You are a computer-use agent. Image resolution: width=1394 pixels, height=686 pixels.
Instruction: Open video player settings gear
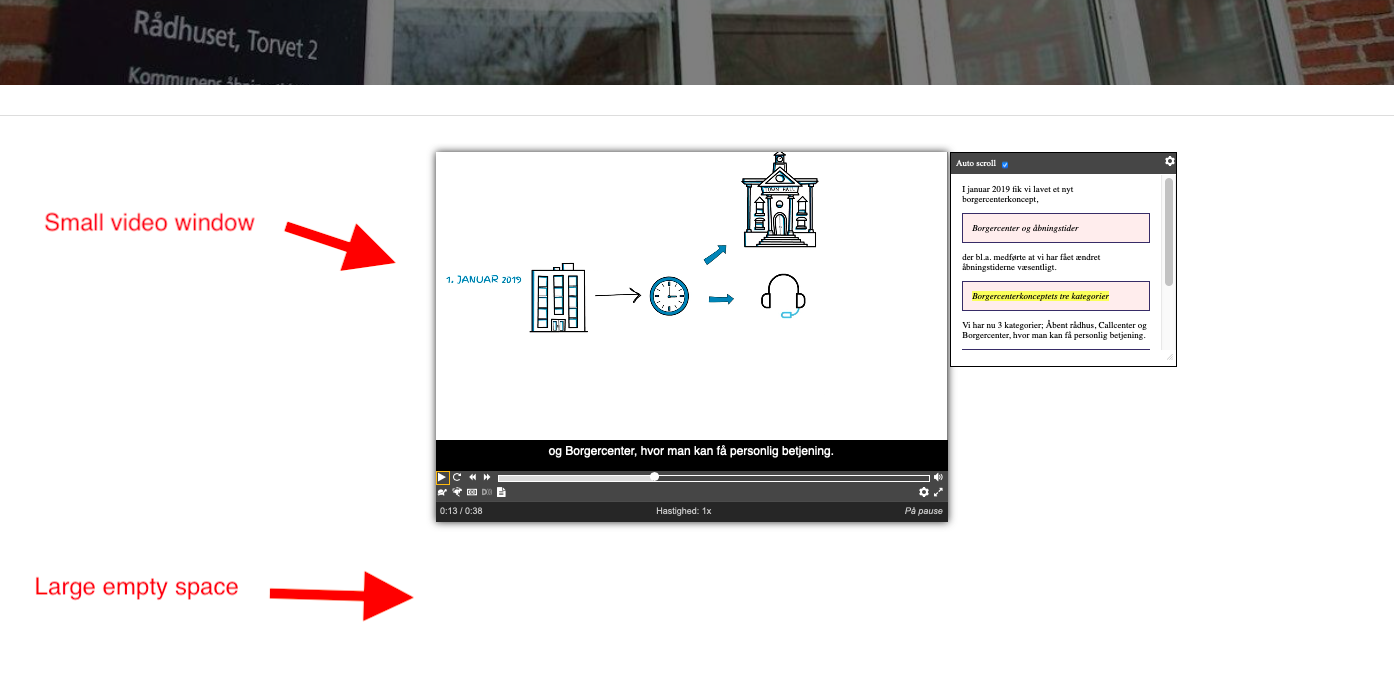click(x=924, y=492)
